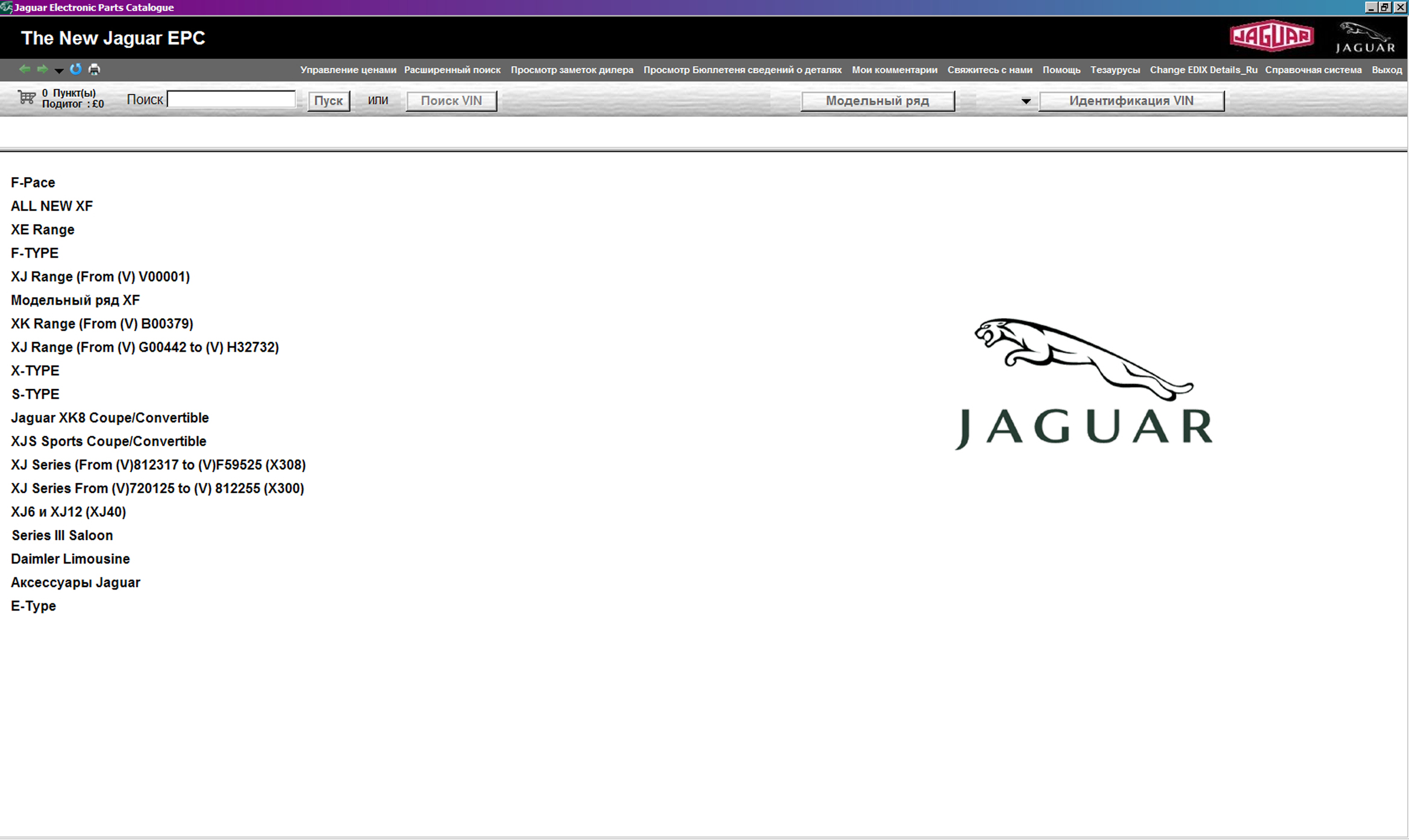Click the green forward arrow icon
Image resolution: width=1409 pixels, height=840 pixels.
tap(42, 69)
